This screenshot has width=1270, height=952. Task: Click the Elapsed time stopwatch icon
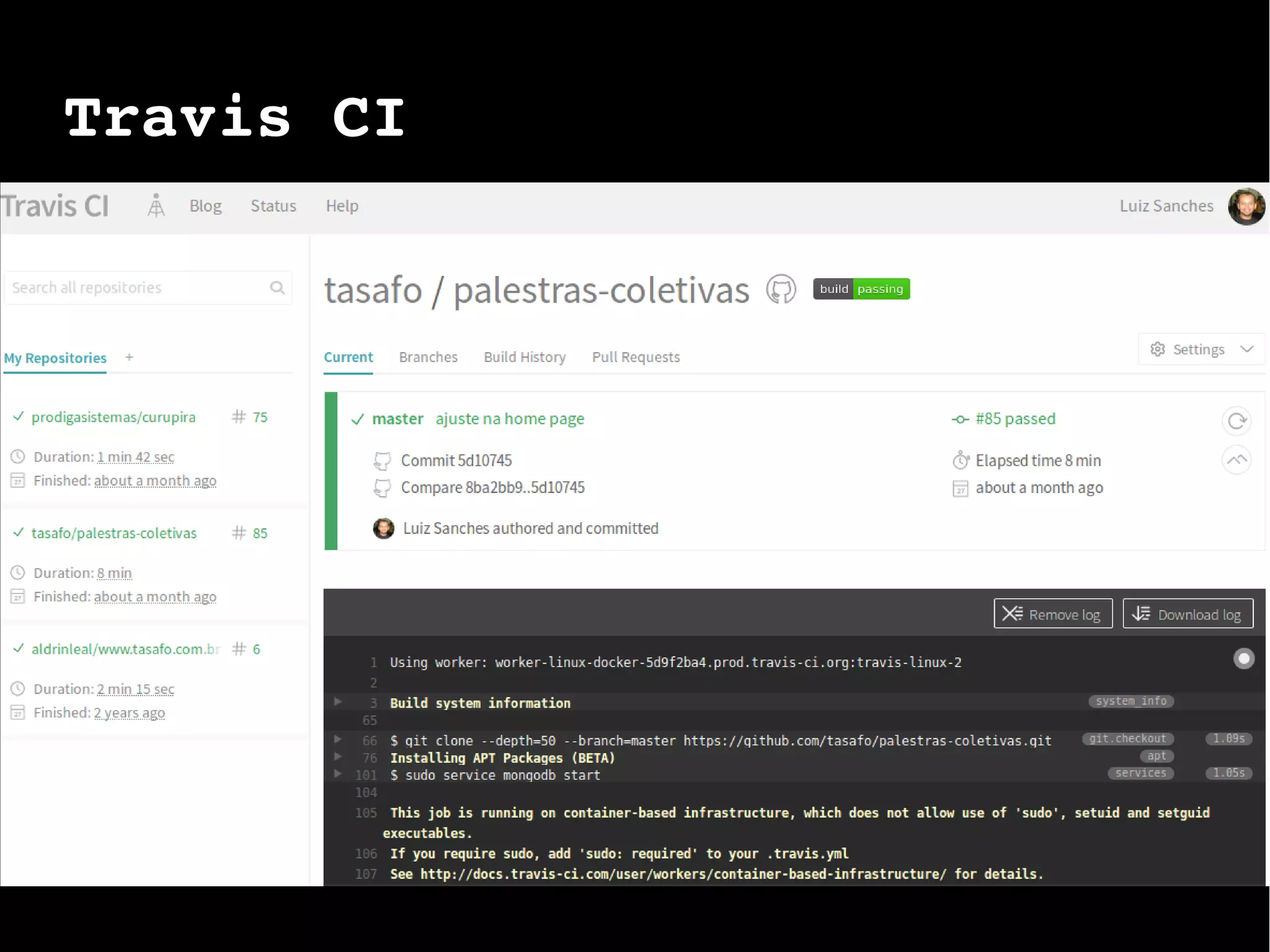[x=961, y=460]
